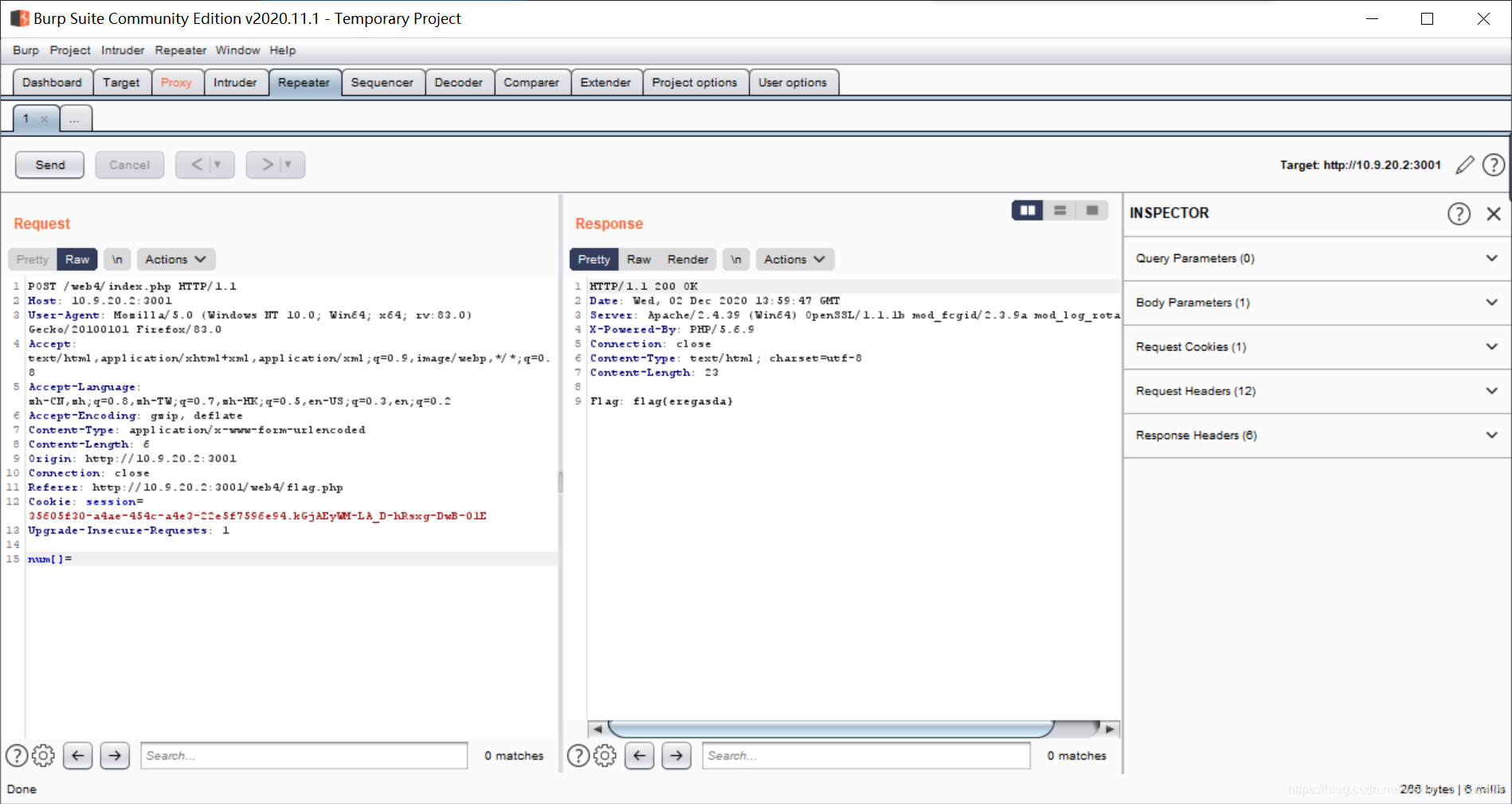Open the Project menu
The image size is (1512, 804).
click(x=70, y=50)
